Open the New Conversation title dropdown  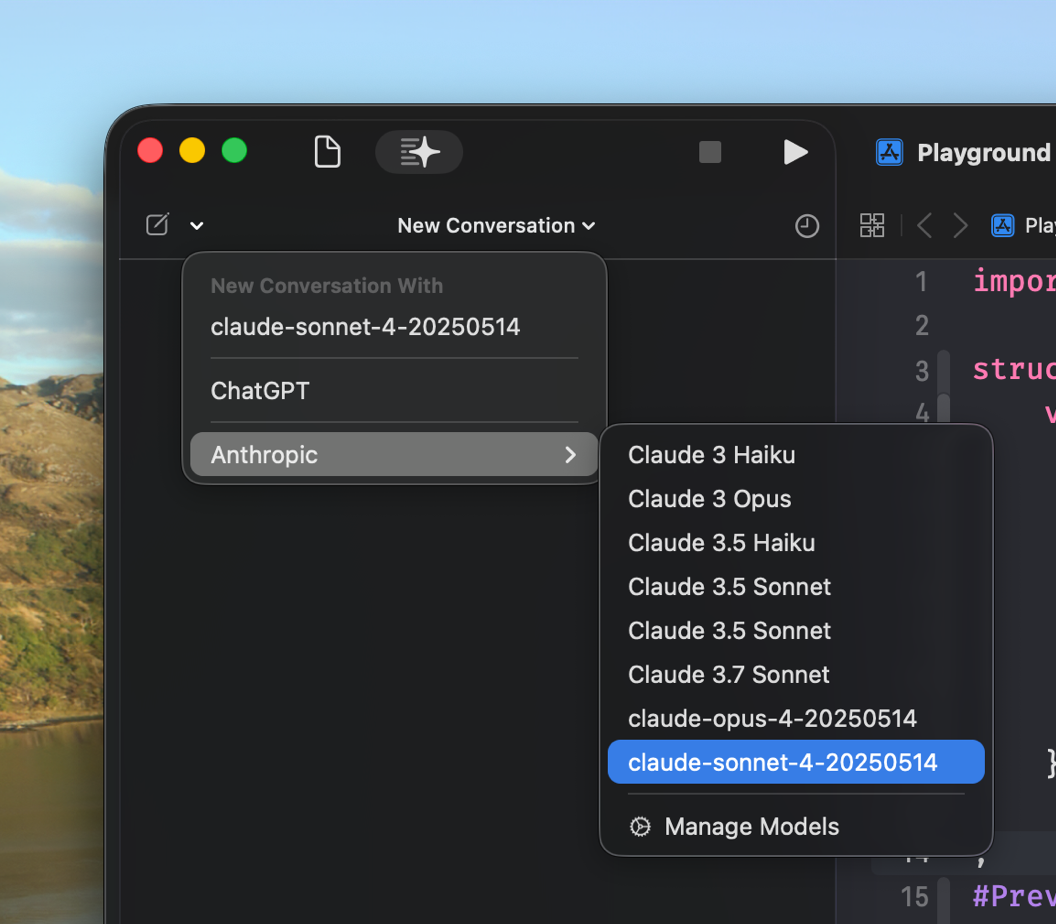[496, 226]
